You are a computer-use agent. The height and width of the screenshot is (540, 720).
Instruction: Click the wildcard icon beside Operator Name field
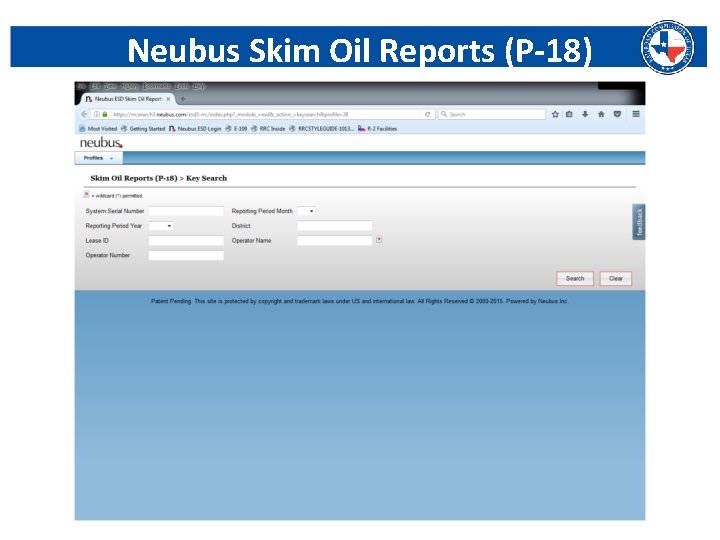click(x=379, y=240)
